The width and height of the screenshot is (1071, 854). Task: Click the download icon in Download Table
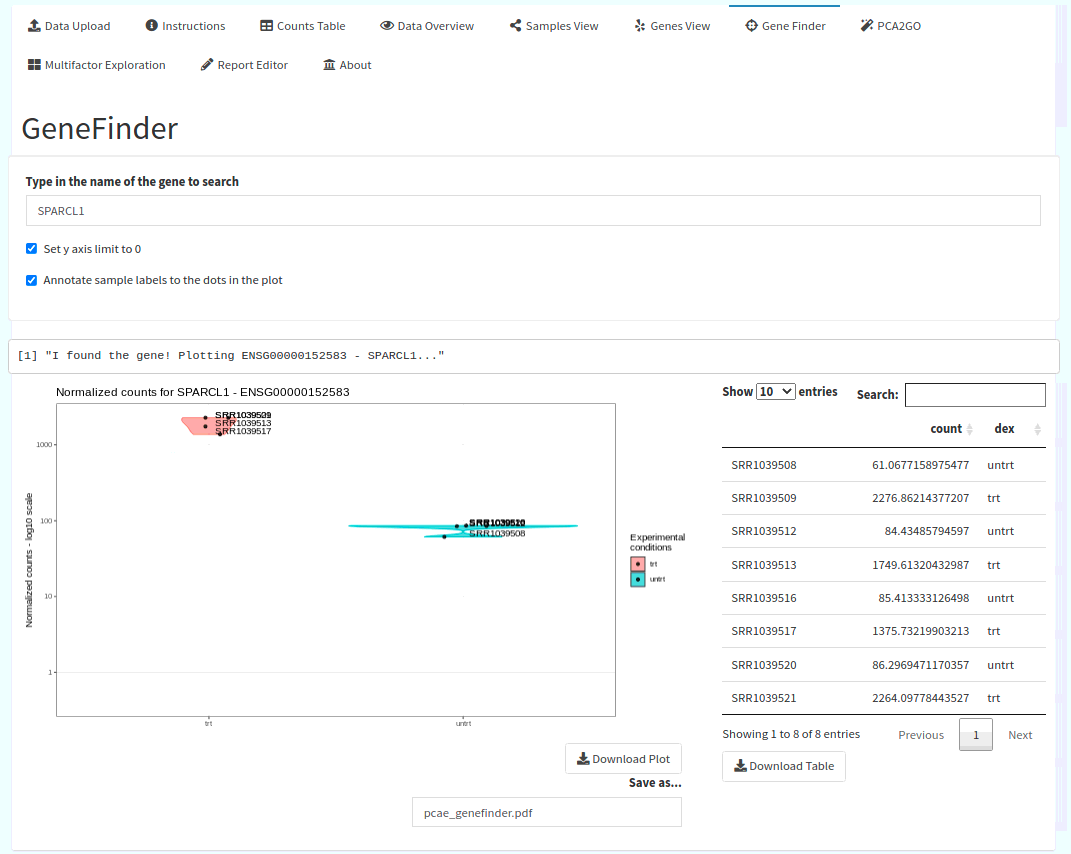point(740,766)
